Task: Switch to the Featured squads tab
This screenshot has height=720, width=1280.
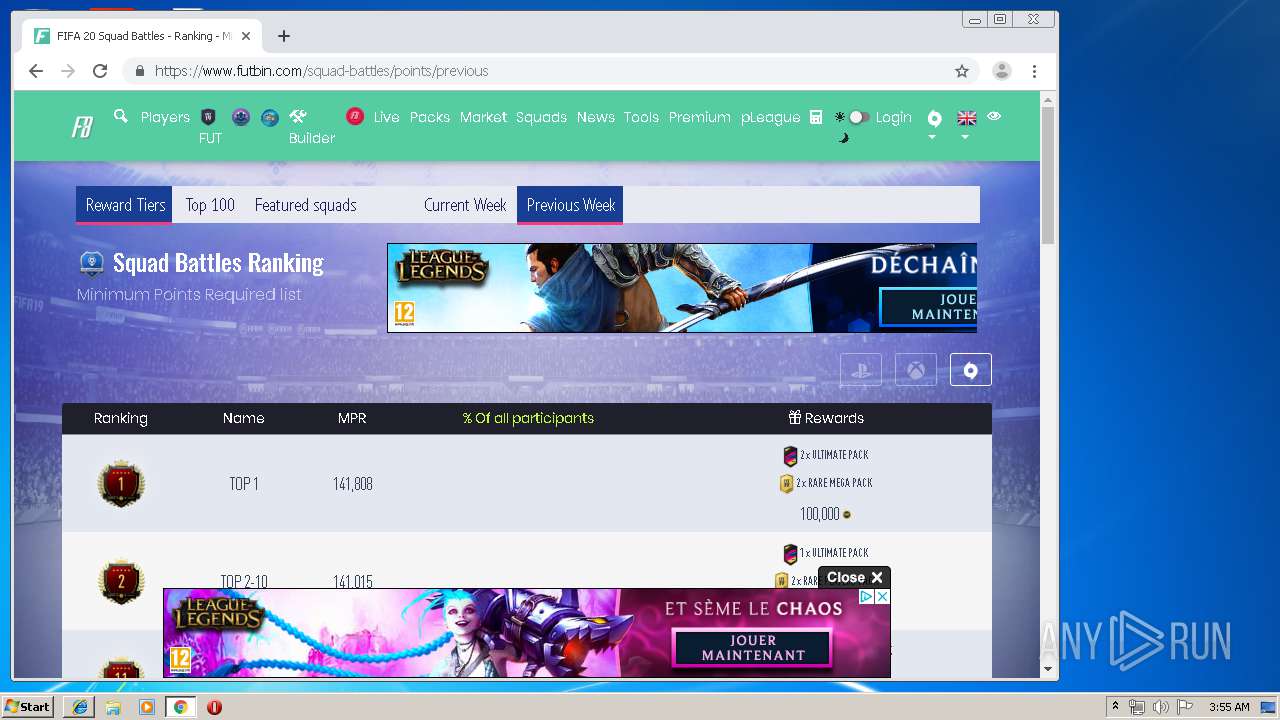Action: pyautogui.click(x=305, y=205)
